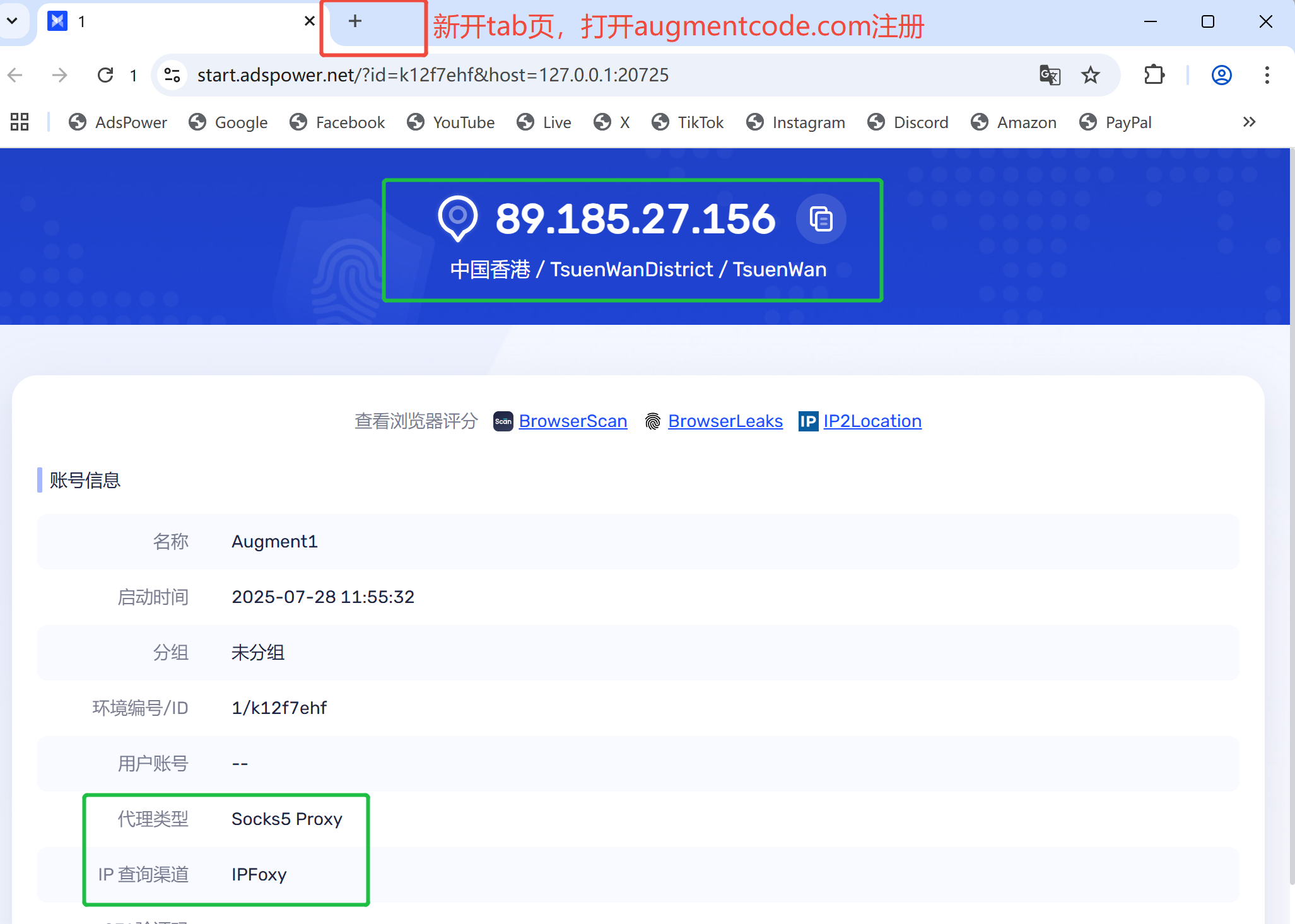Select the profile name Augment1
Screen dimensions: 1295x924
coord(274,541)
